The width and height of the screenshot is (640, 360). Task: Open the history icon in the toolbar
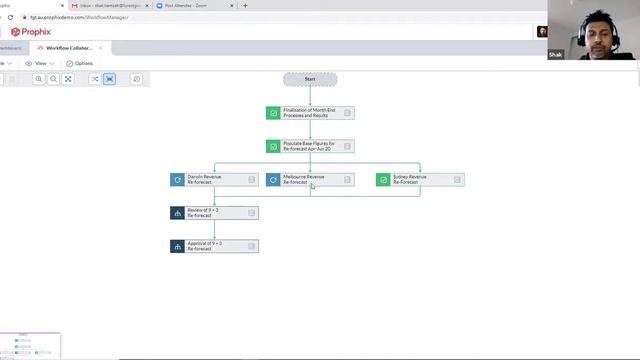137,79
